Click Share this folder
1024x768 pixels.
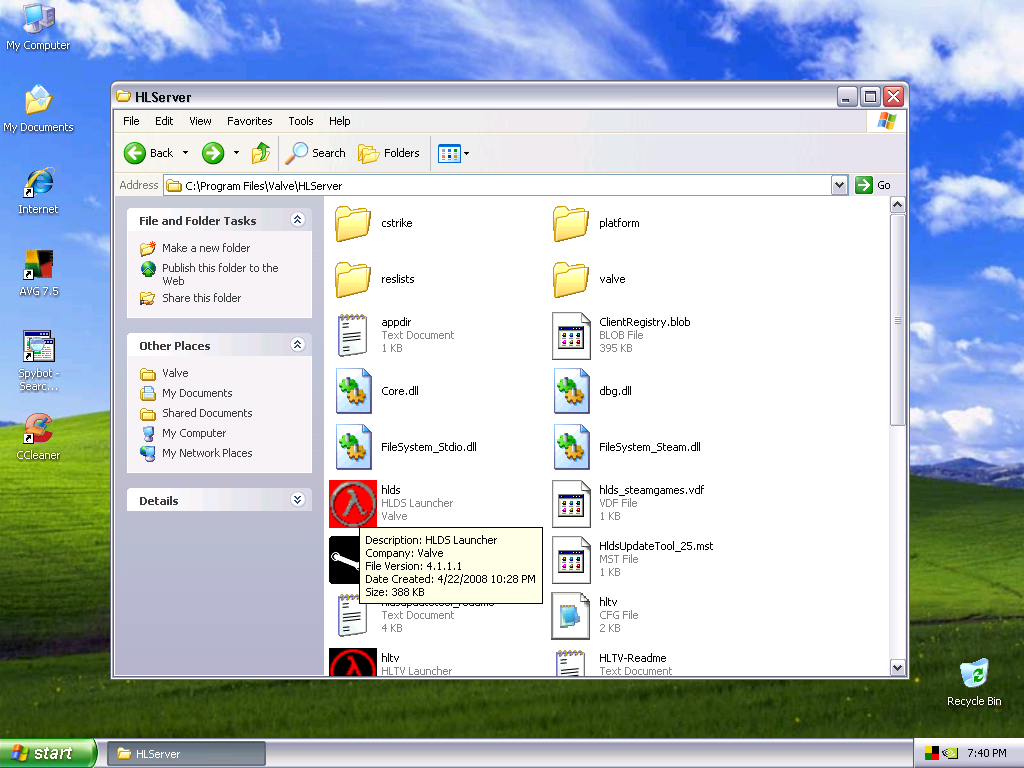[x=201, y=298]
